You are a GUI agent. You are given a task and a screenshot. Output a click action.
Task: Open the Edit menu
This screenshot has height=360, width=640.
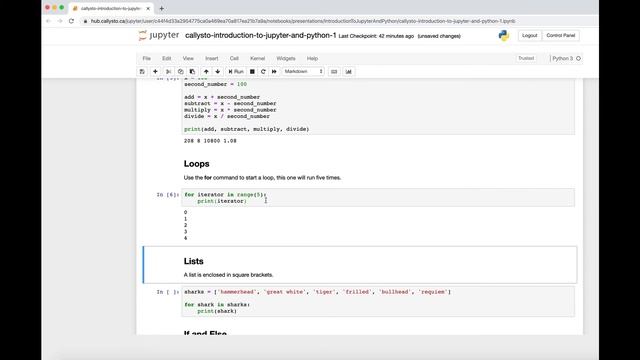tap(167, 58)
